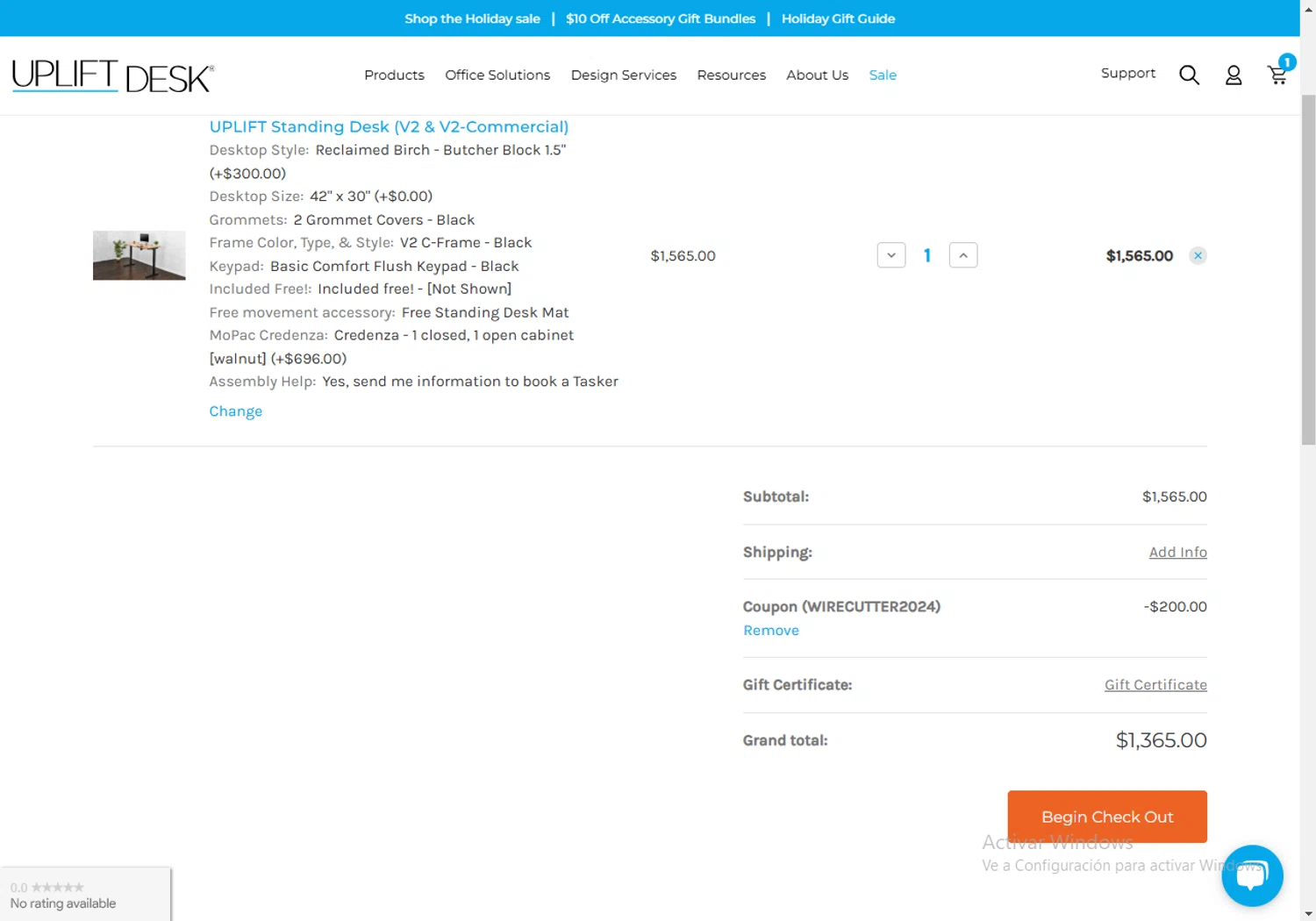Click the No rating available badge
The image size is (1316, 921).
(85, 895)
